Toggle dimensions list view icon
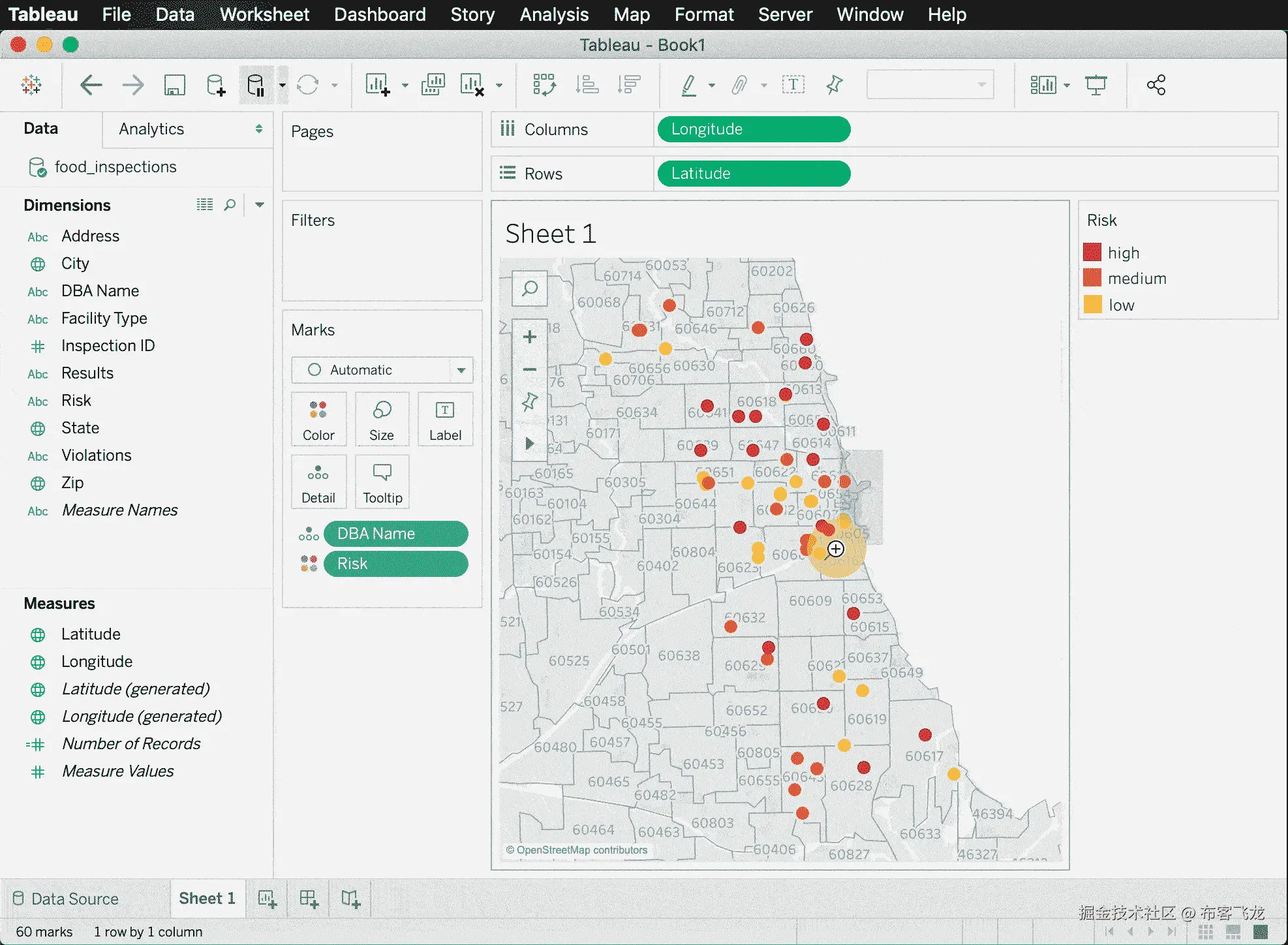Screen dimensions: 1288x945 [x=205, y=205]
